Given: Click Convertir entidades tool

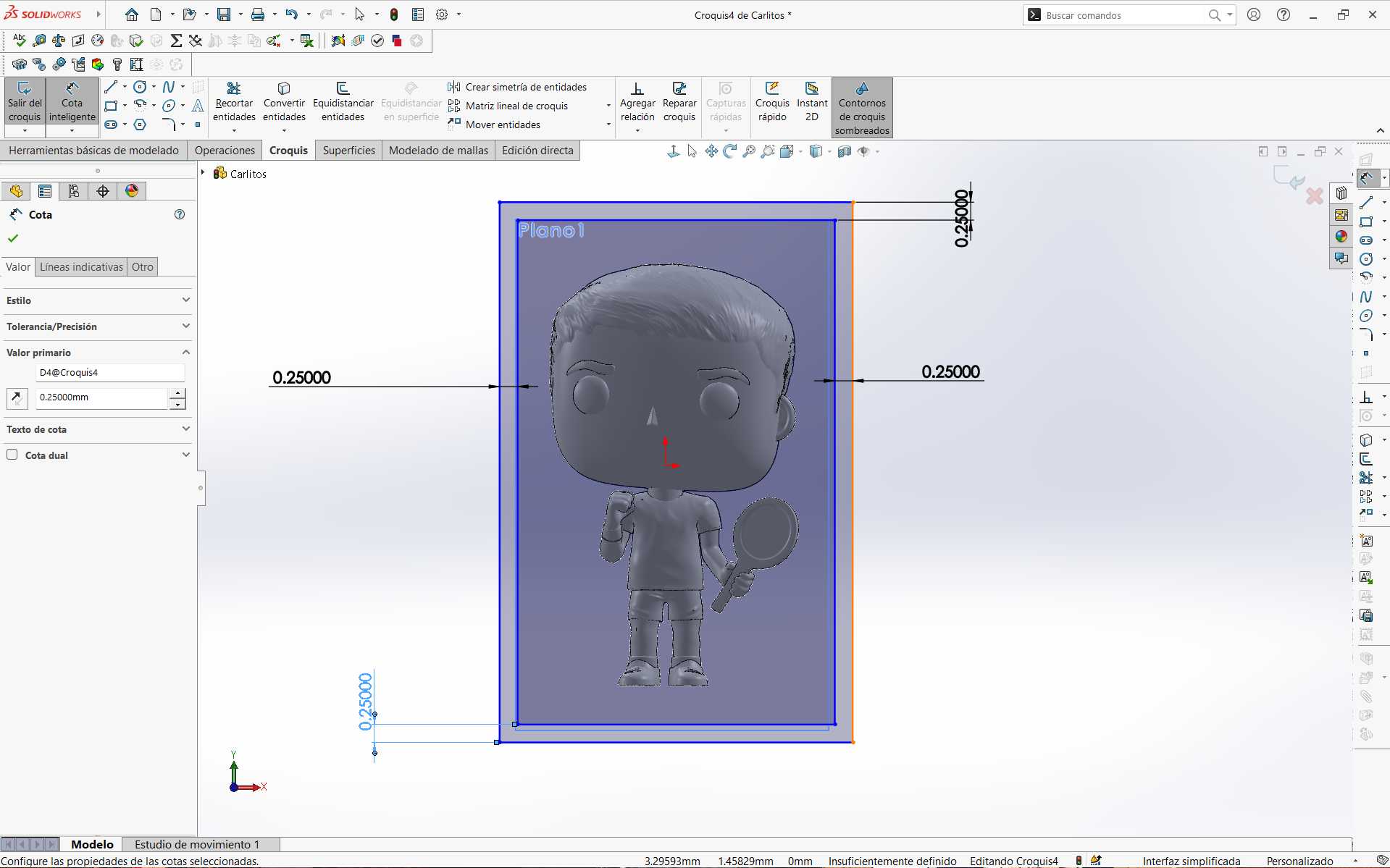Looking at the screenshot, I should 284,103.
